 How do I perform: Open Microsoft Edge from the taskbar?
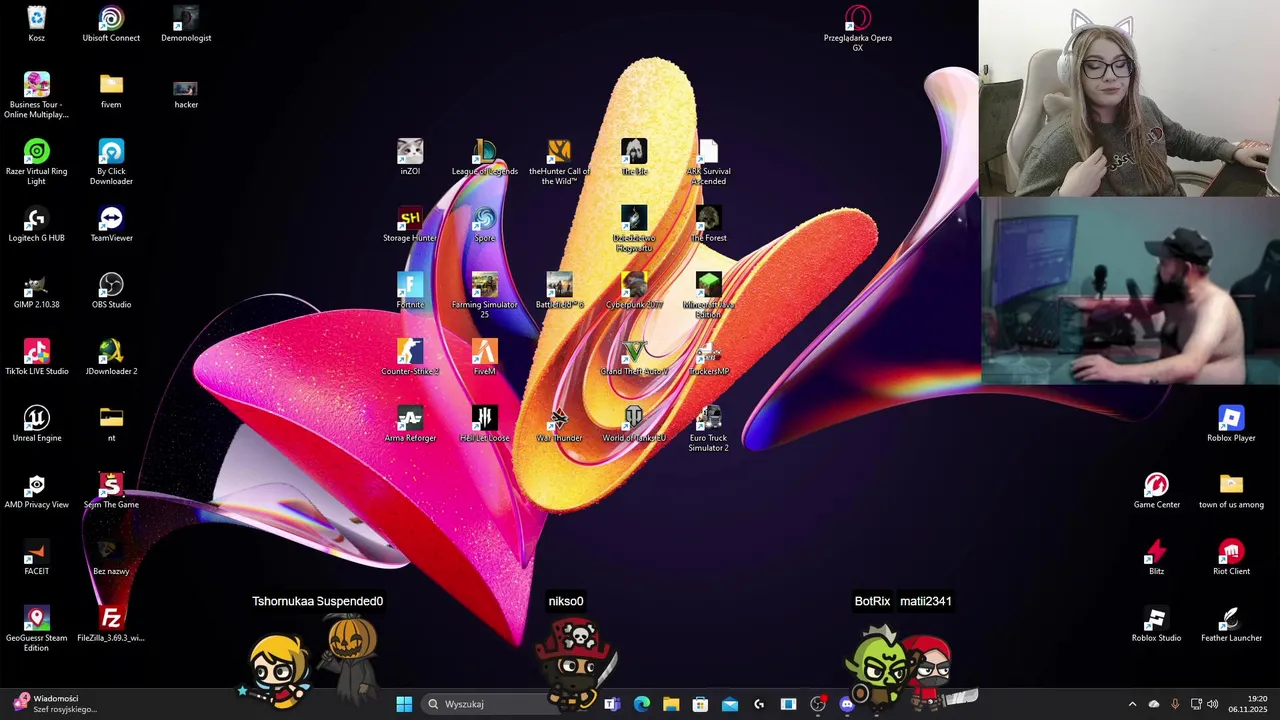641,704
